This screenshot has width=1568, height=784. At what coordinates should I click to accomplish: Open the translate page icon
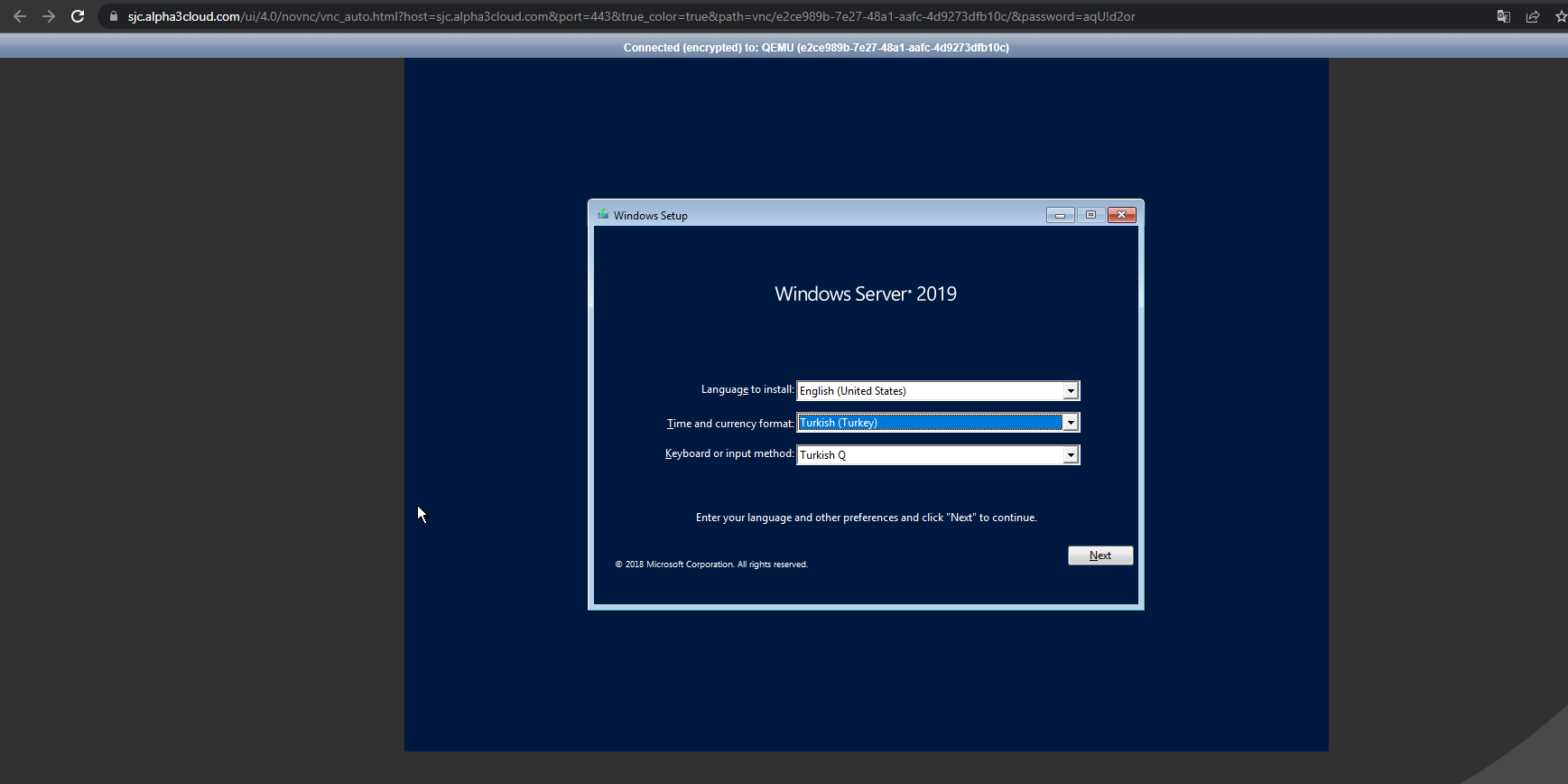click(1503, 16)
